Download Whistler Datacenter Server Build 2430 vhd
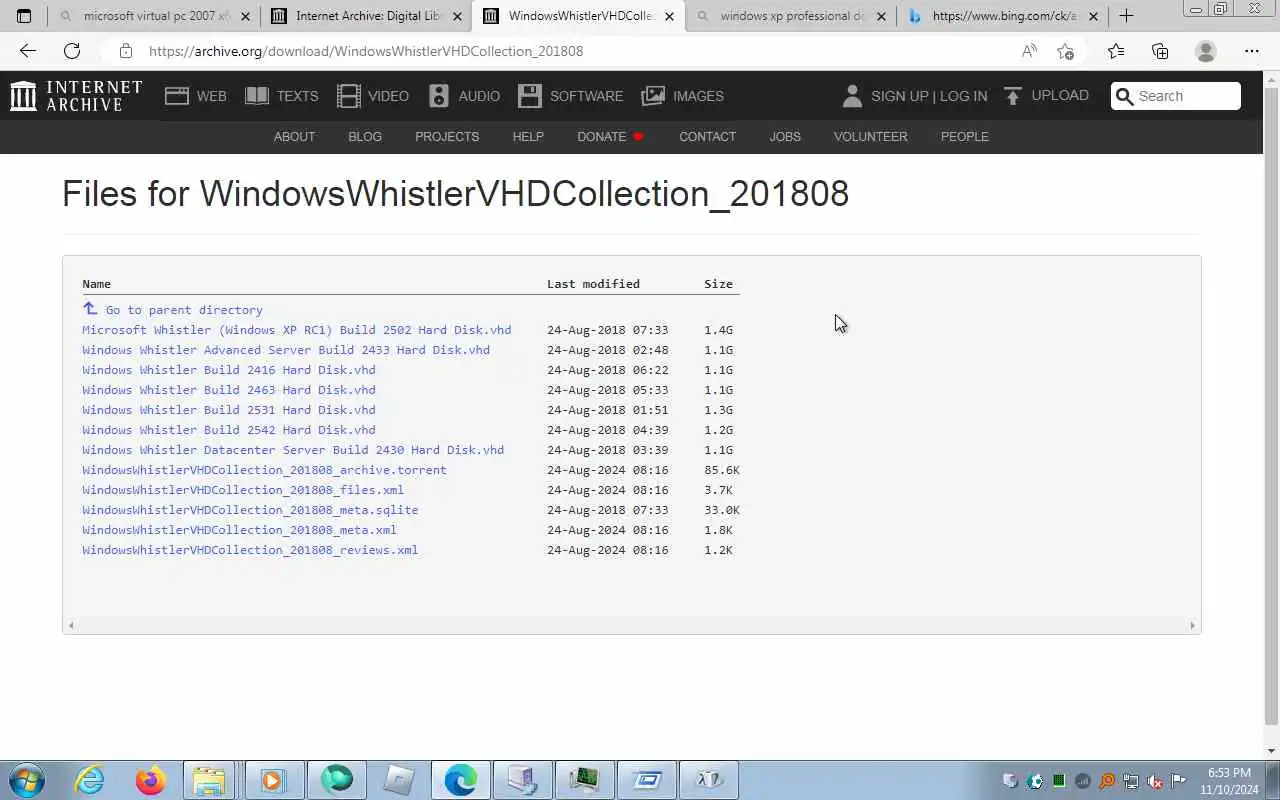The width and height of the screenshot is (1280, 800). coord(293,449)
